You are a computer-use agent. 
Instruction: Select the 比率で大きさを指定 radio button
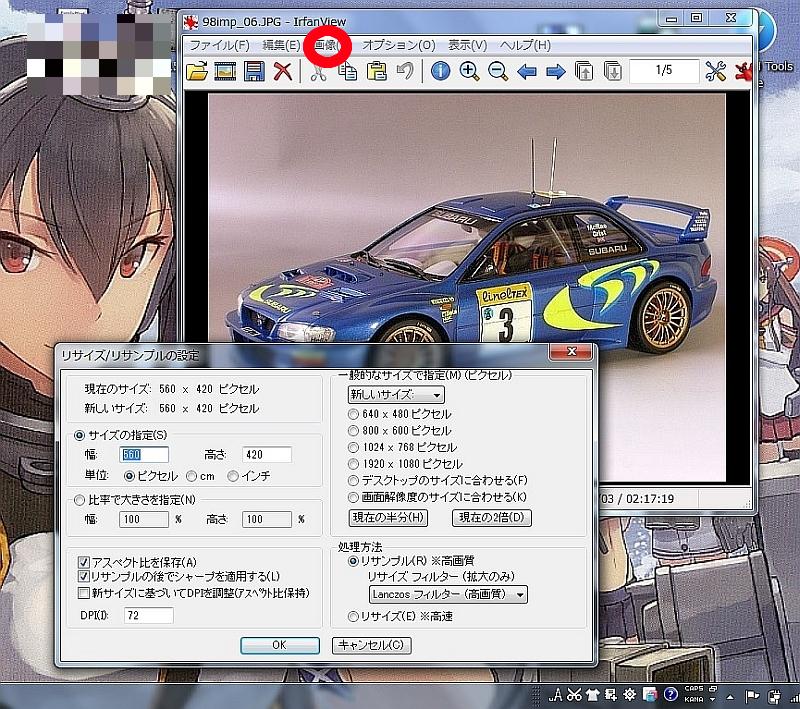80,499
